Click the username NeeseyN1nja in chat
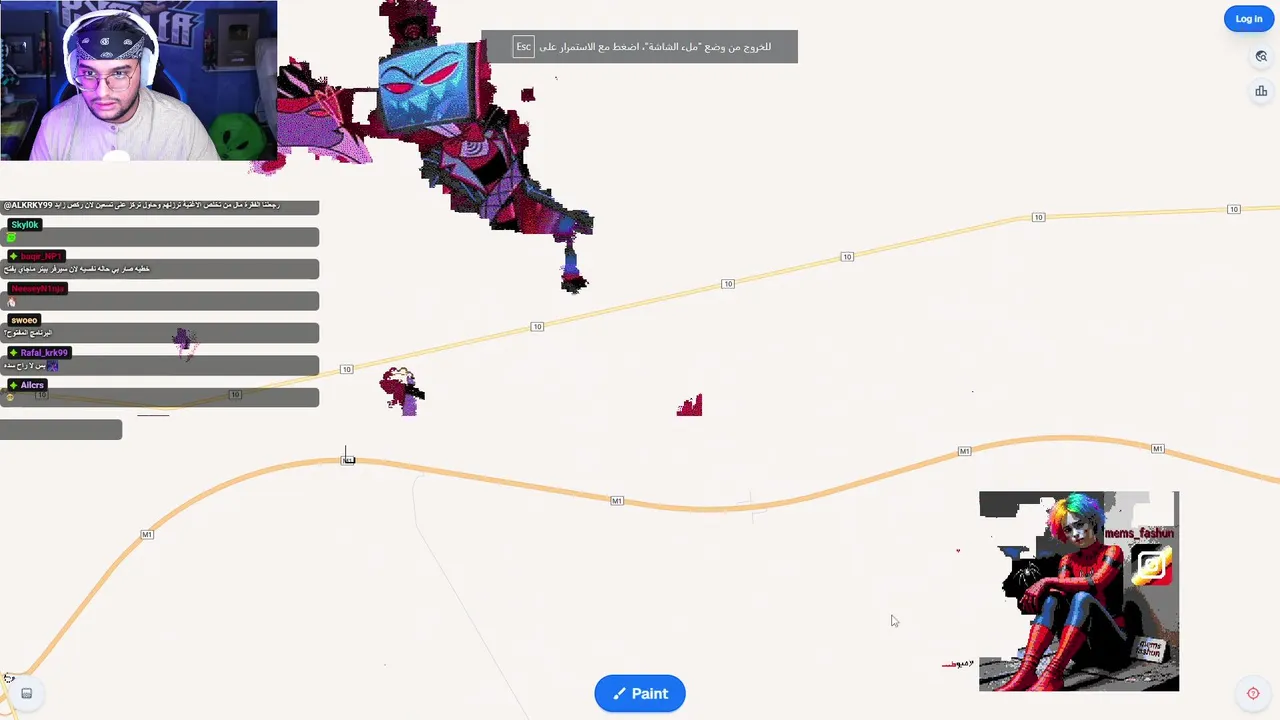Screen dimensions: 1280x720 pyautogui.click(x=37, y=289)
